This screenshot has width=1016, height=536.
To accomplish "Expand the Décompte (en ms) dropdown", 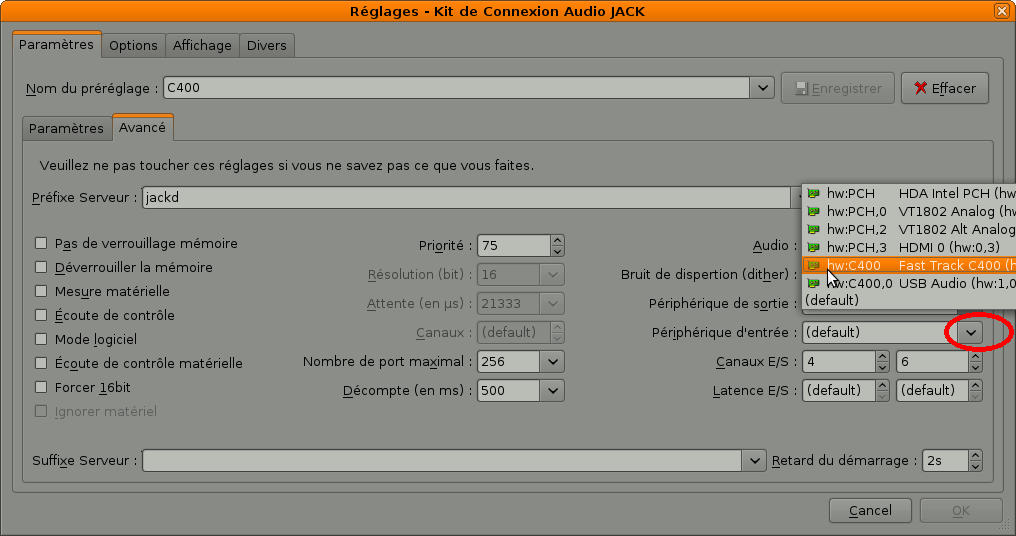I will pyautogui.click(x=553, y=391).
